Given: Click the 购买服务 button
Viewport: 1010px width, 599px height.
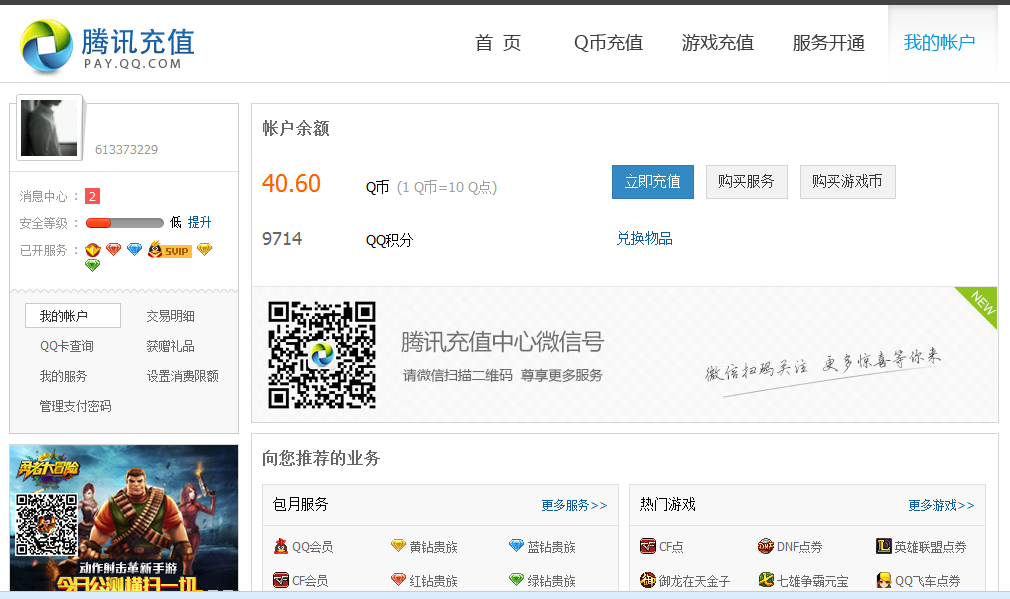Looking at the screenshot, I should (x=747, y=182).
